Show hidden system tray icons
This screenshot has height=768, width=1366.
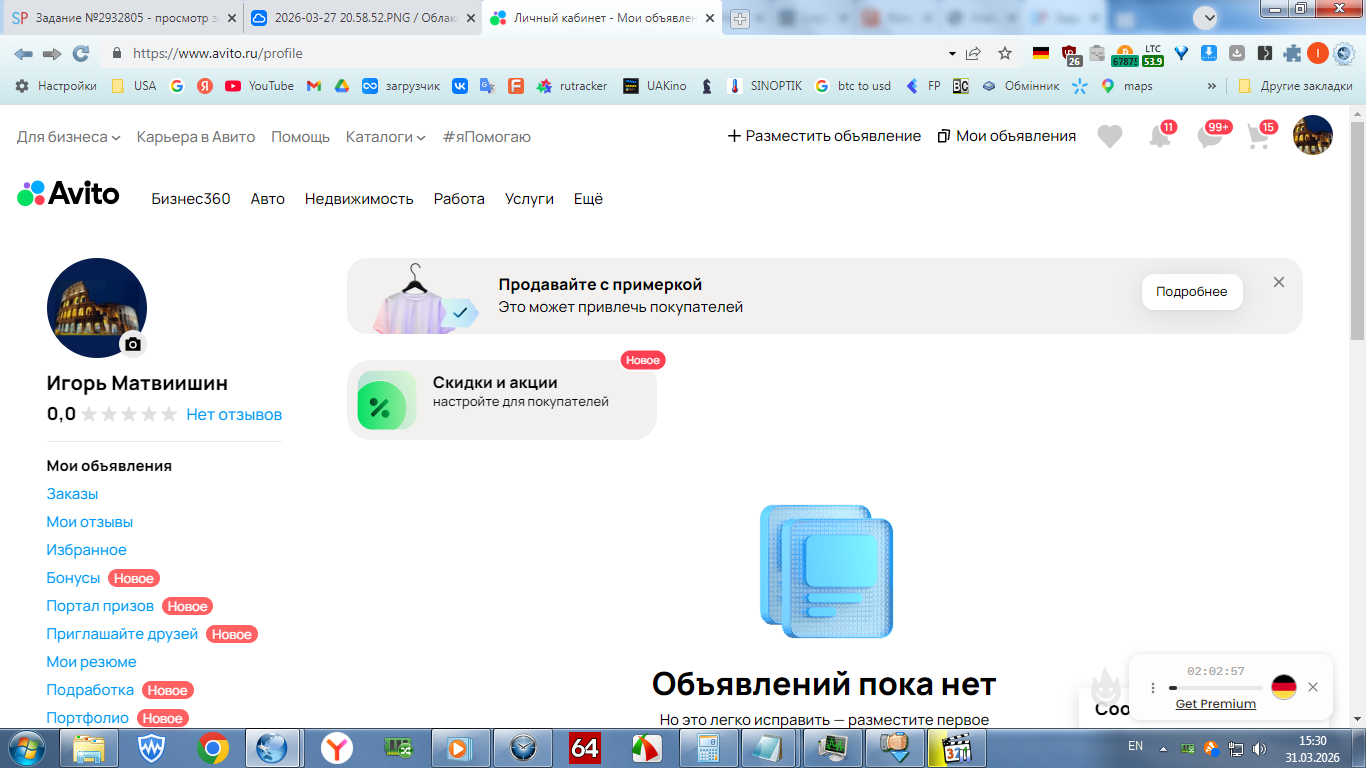pos(1163,748)
